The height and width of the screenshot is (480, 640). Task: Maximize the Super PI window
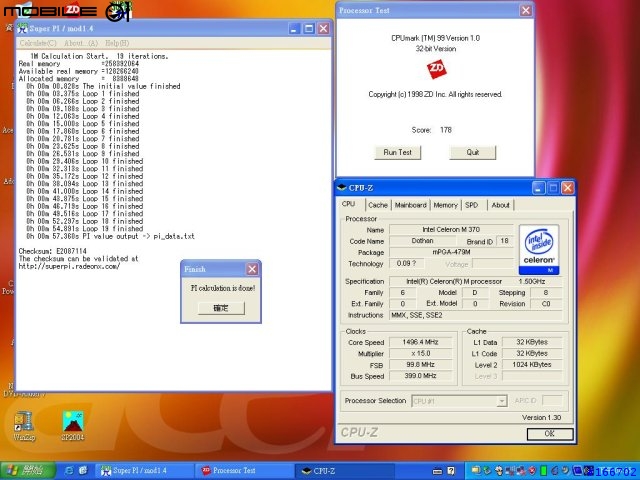(309, 29)
